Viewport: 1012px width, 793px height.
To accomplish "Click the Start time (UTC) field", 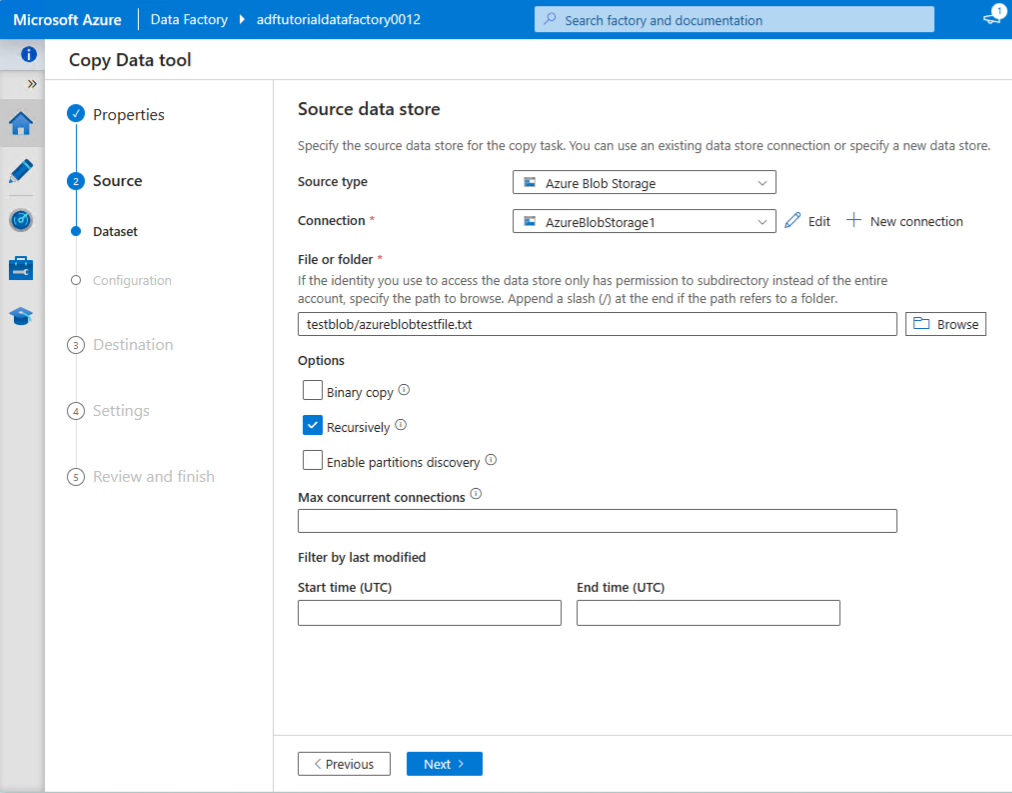I will click(429, 613).
